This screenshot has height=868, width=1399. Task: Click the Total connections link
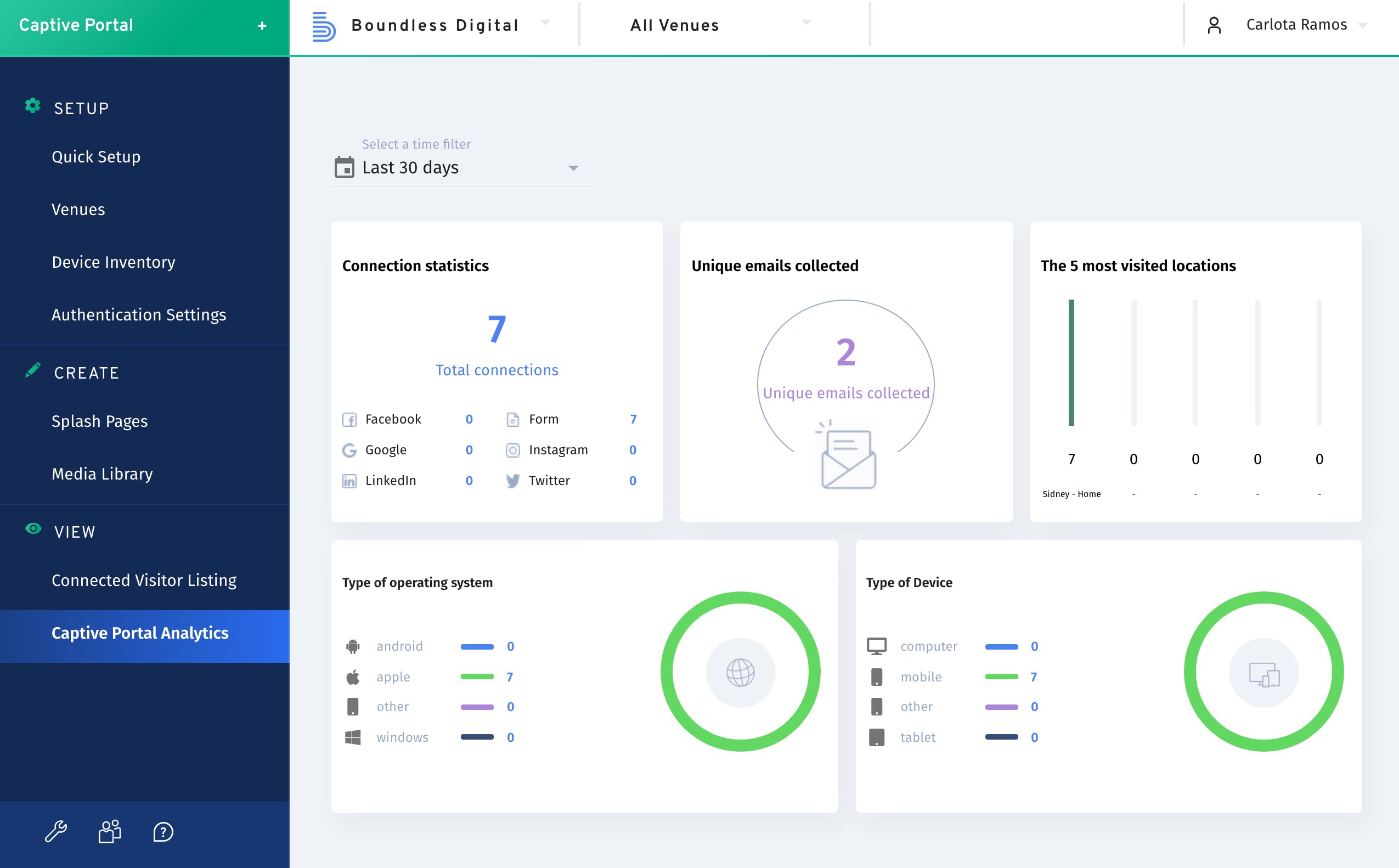click(x=497, y=370)
